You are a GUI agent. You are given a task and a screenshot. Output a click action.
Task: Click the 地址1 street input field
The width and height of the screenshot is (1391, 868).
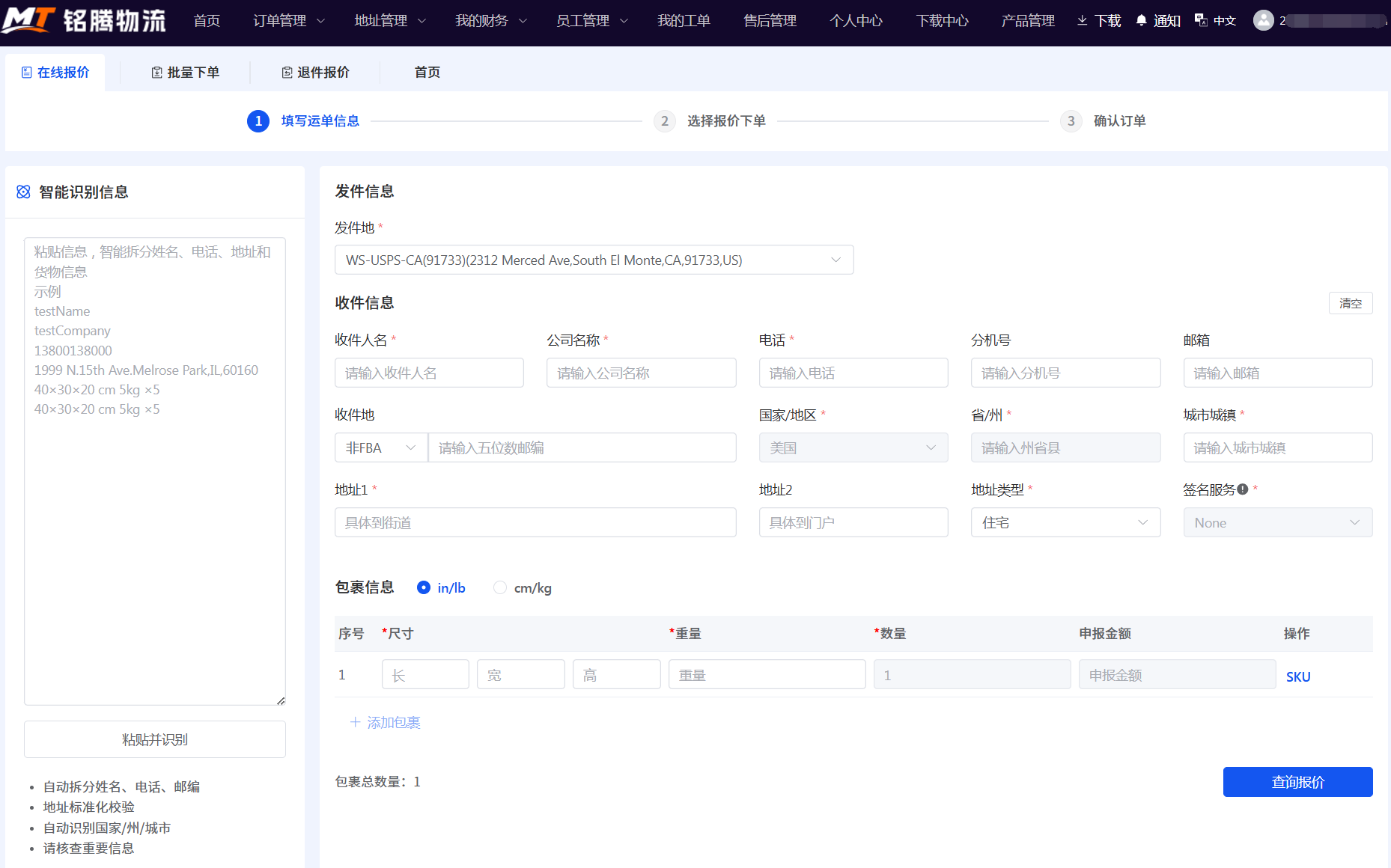click(535, 522)
